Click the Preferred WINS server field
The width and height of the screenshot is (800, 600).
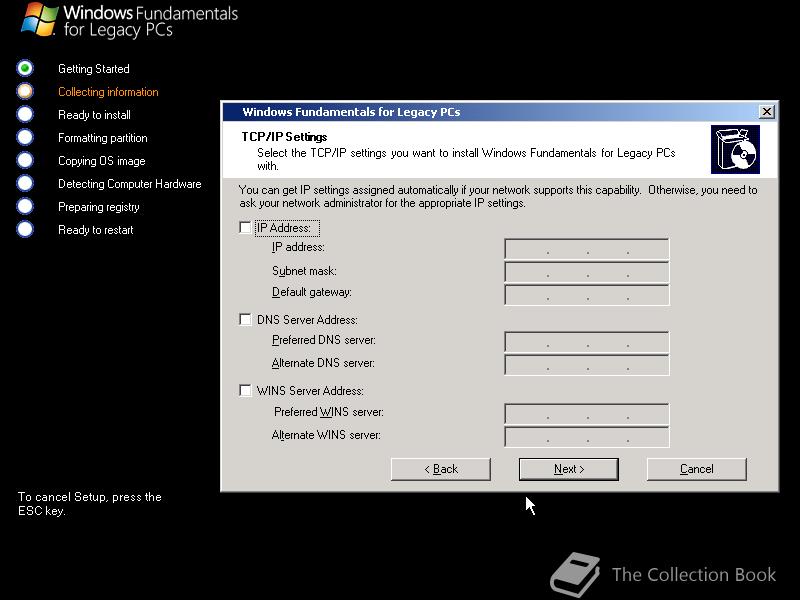587,414
